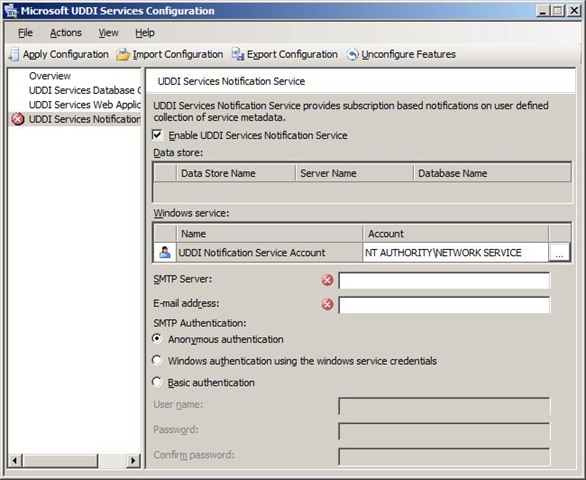
Task: Click the SMTP Server input field
Action: [444, 280]
